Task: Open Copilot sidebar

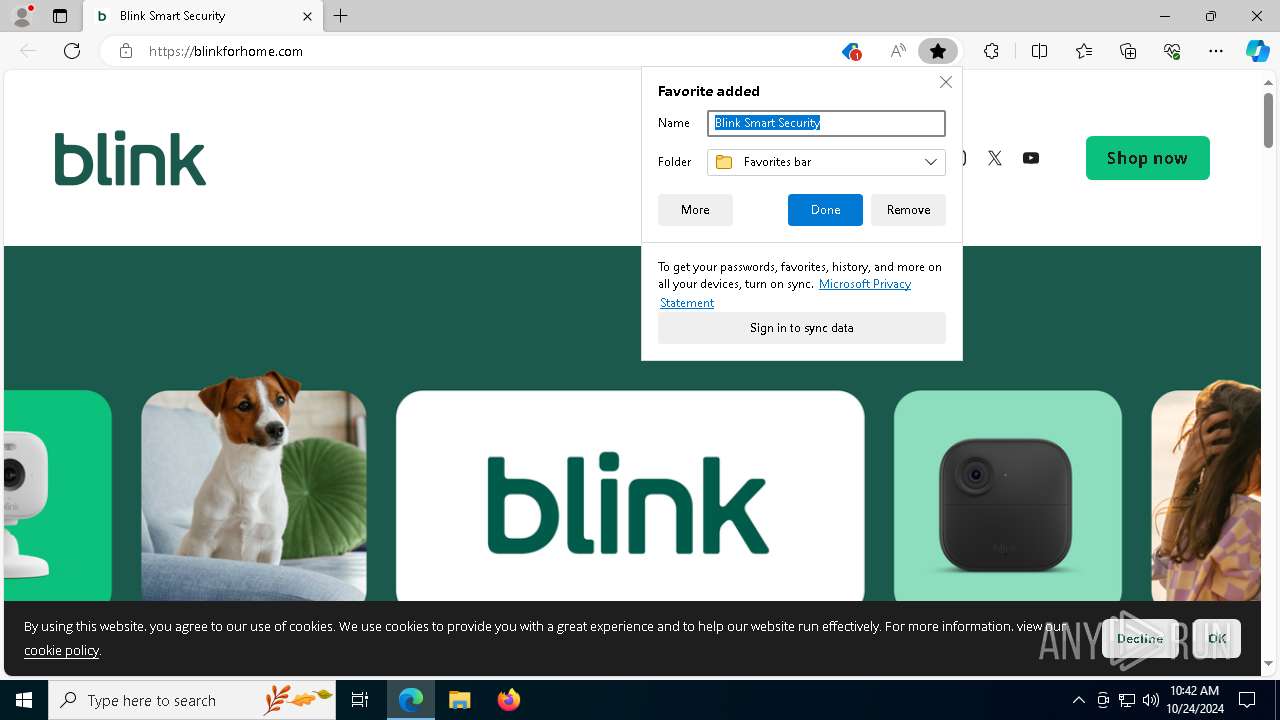Action: pos(1258,51)
